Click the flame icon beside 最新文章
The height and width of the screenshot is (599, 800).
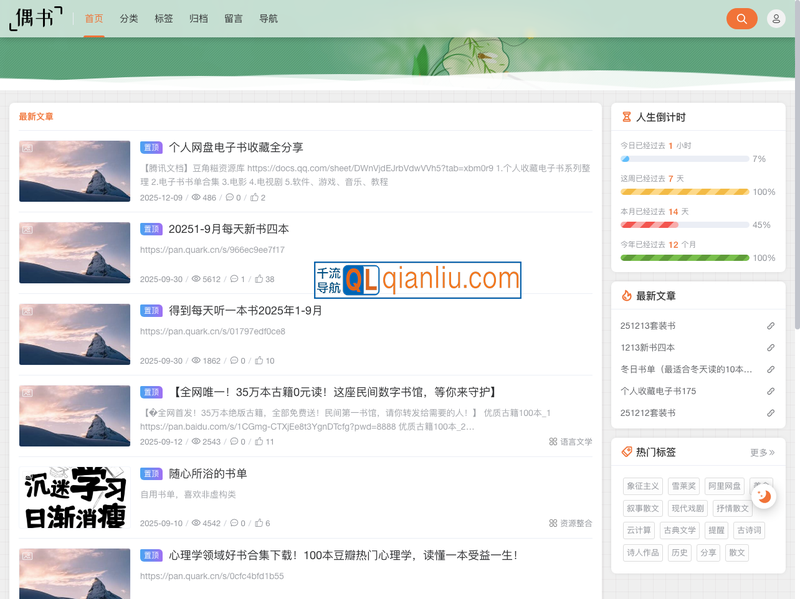coord(627,296)
